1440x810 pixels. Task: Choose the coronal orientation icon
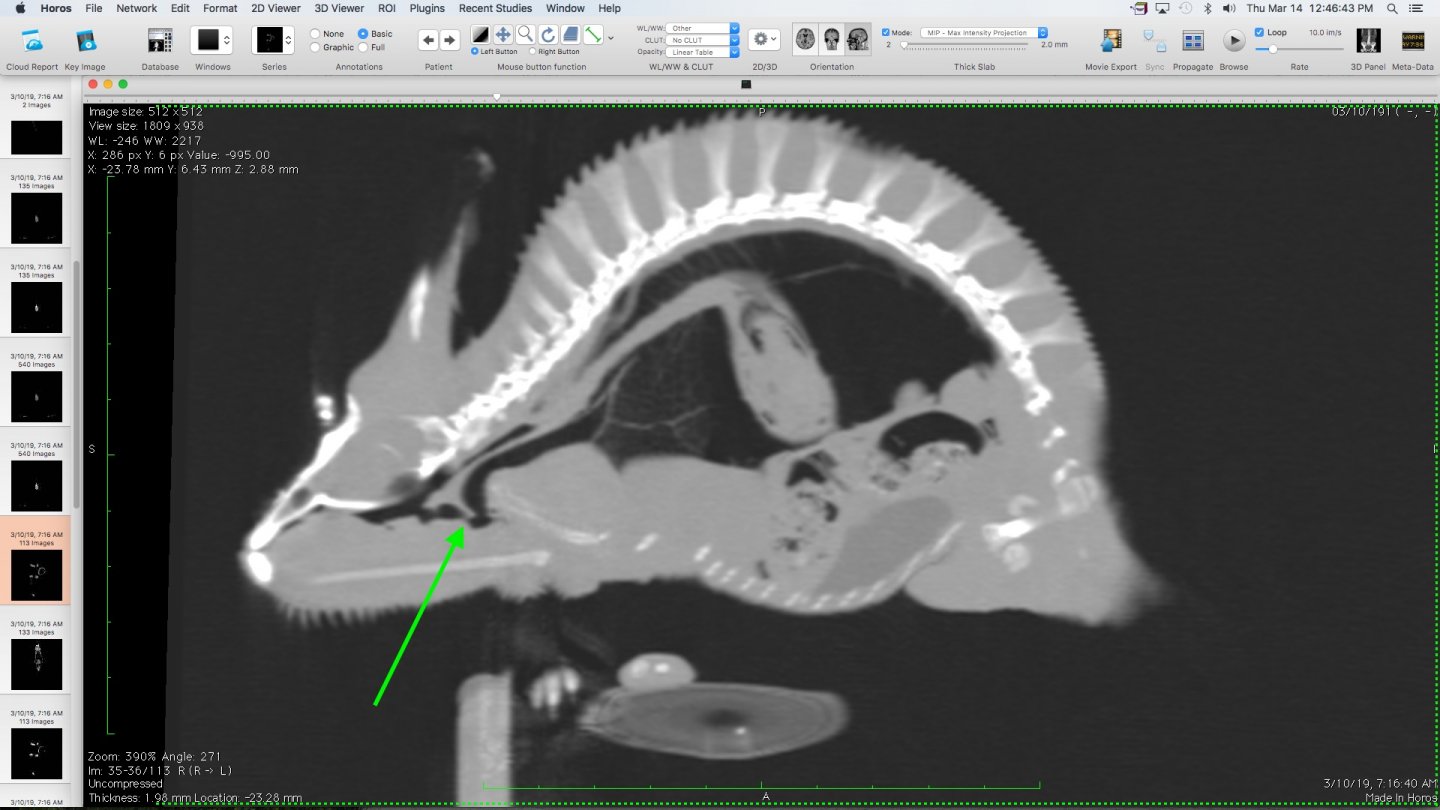click(831, 40)
